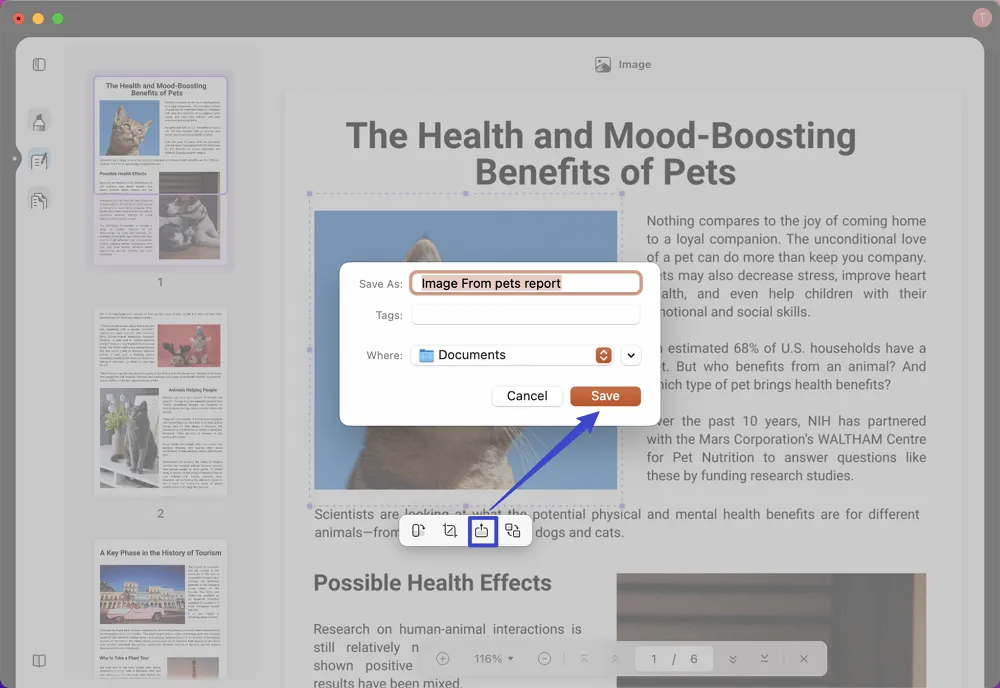Toggle the thumbnail sidebar panel icon
Screen dimensions: 1000x688
39,64
